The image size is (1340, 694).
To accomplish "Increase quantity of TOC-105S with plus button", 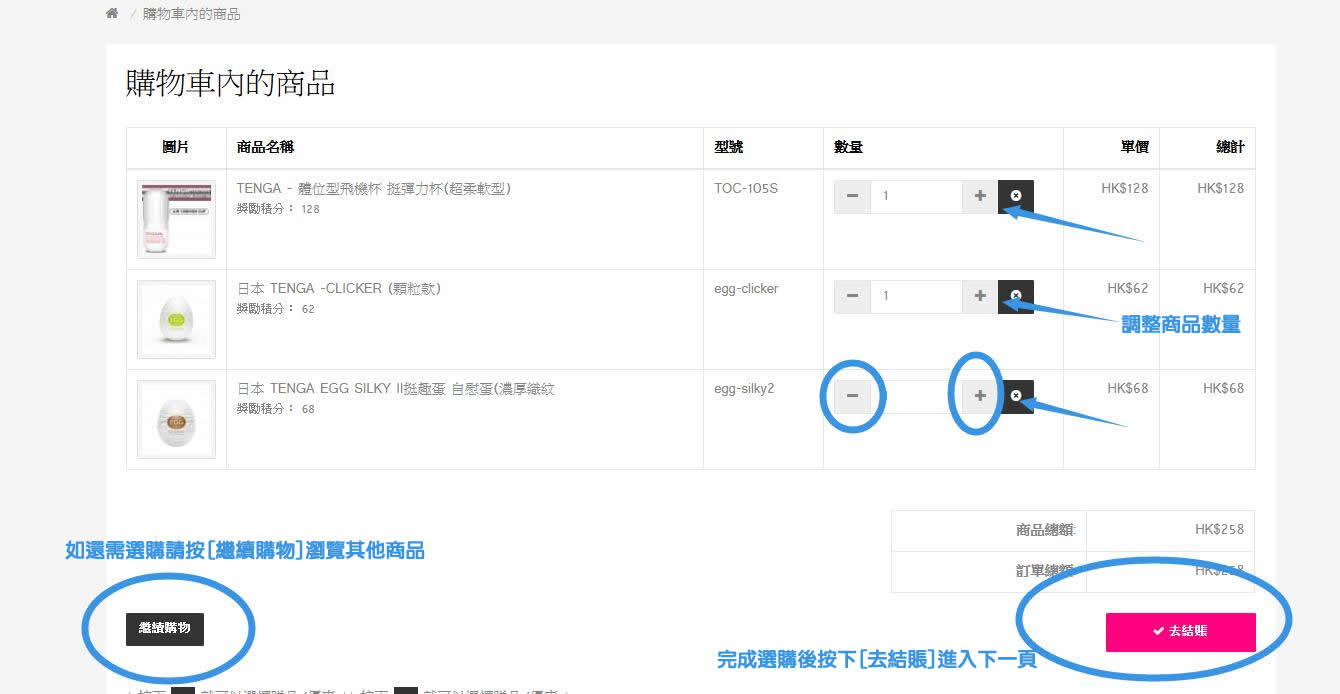I will pyautogui.click(x=980, y=196).
